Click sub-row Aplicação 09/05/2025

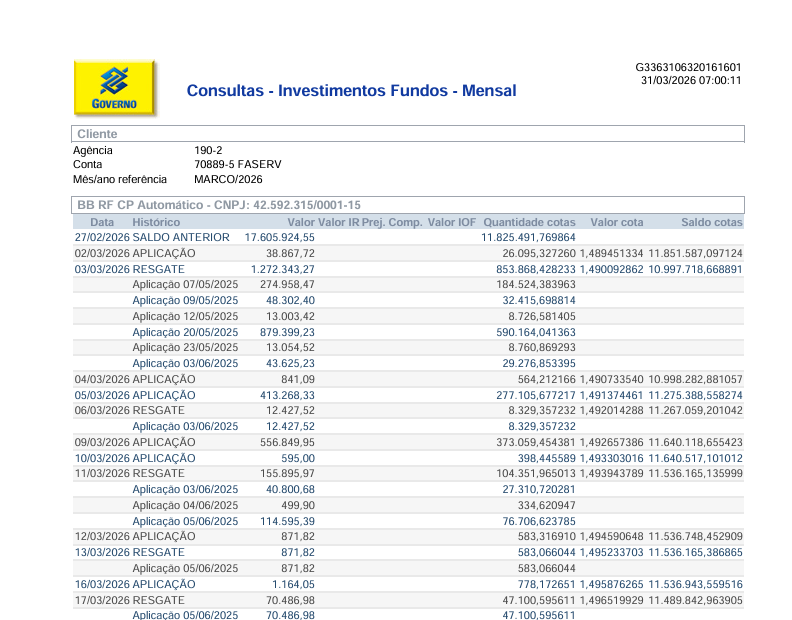coord(408,300)
